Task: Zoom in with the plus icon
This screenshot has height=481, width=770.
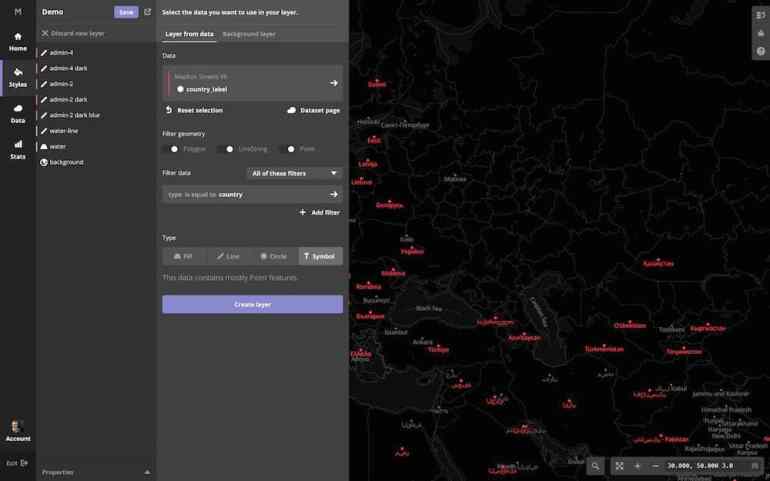Action: tap(637, 466)
